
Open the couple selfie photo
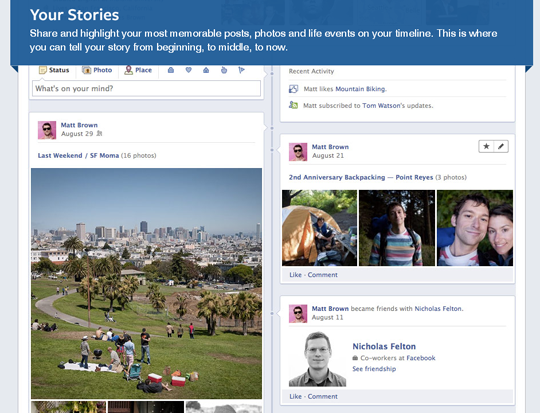coord(475,228)
